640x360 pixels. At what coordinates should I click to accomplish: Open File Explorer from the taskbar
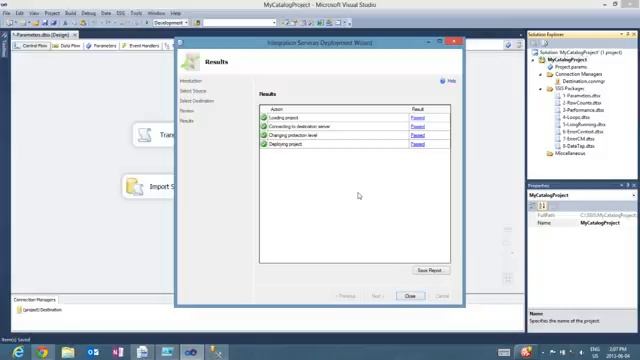[68, 352]
